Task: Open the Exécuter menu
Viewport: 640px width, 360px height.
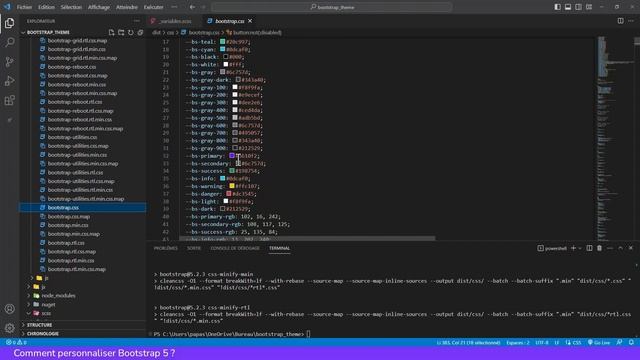Action: [x=153, y=7]
